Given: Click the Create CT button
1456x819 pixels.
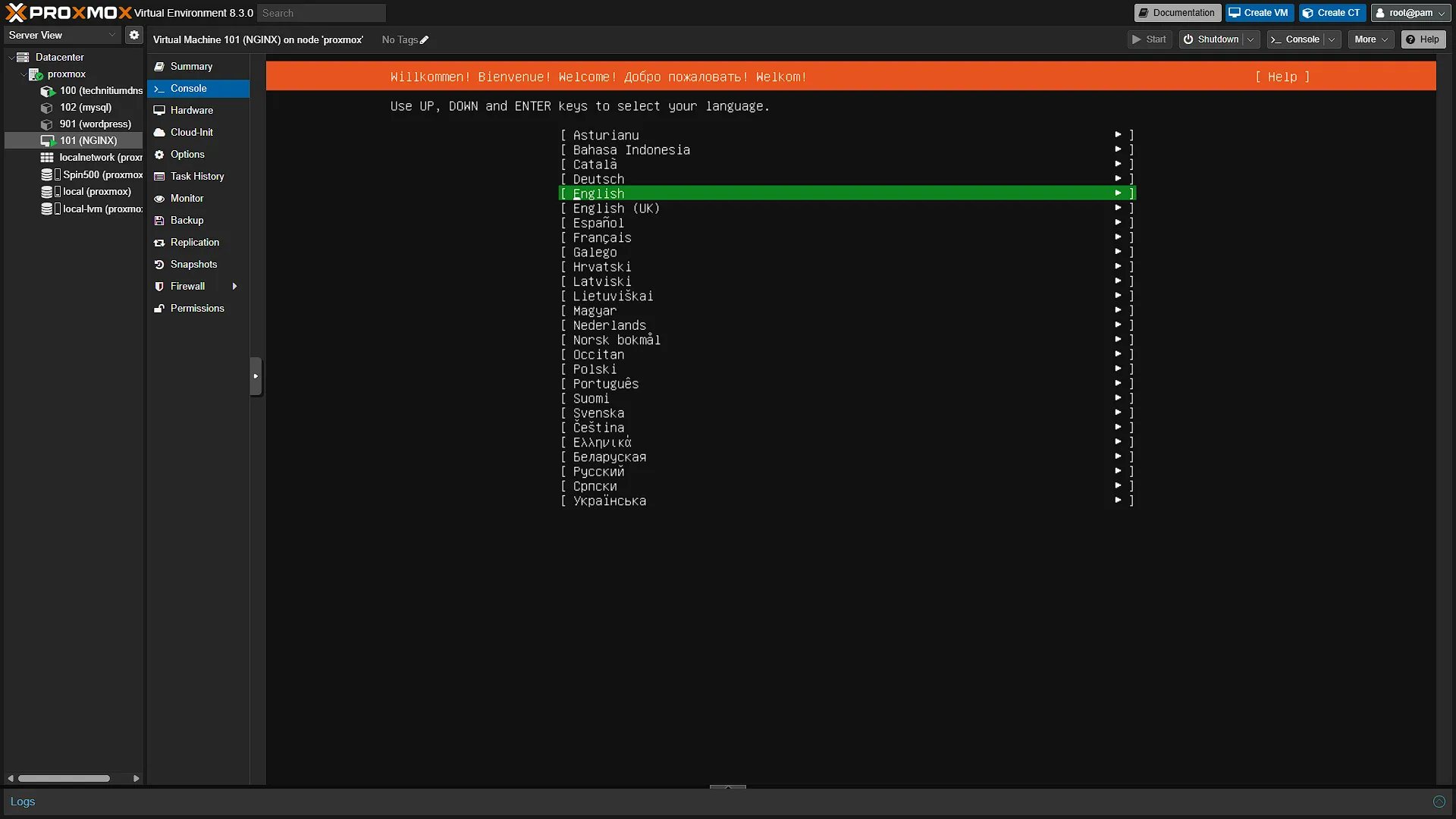Looking at the screenshot, I should (1332, 13).
